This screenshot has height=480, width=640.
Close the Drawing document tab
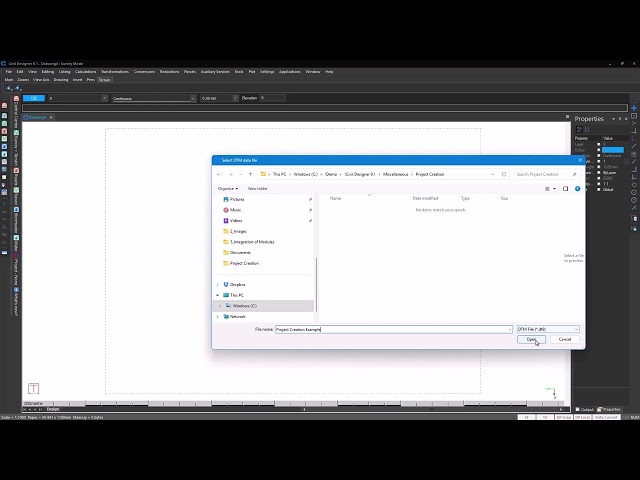(51, 118)
